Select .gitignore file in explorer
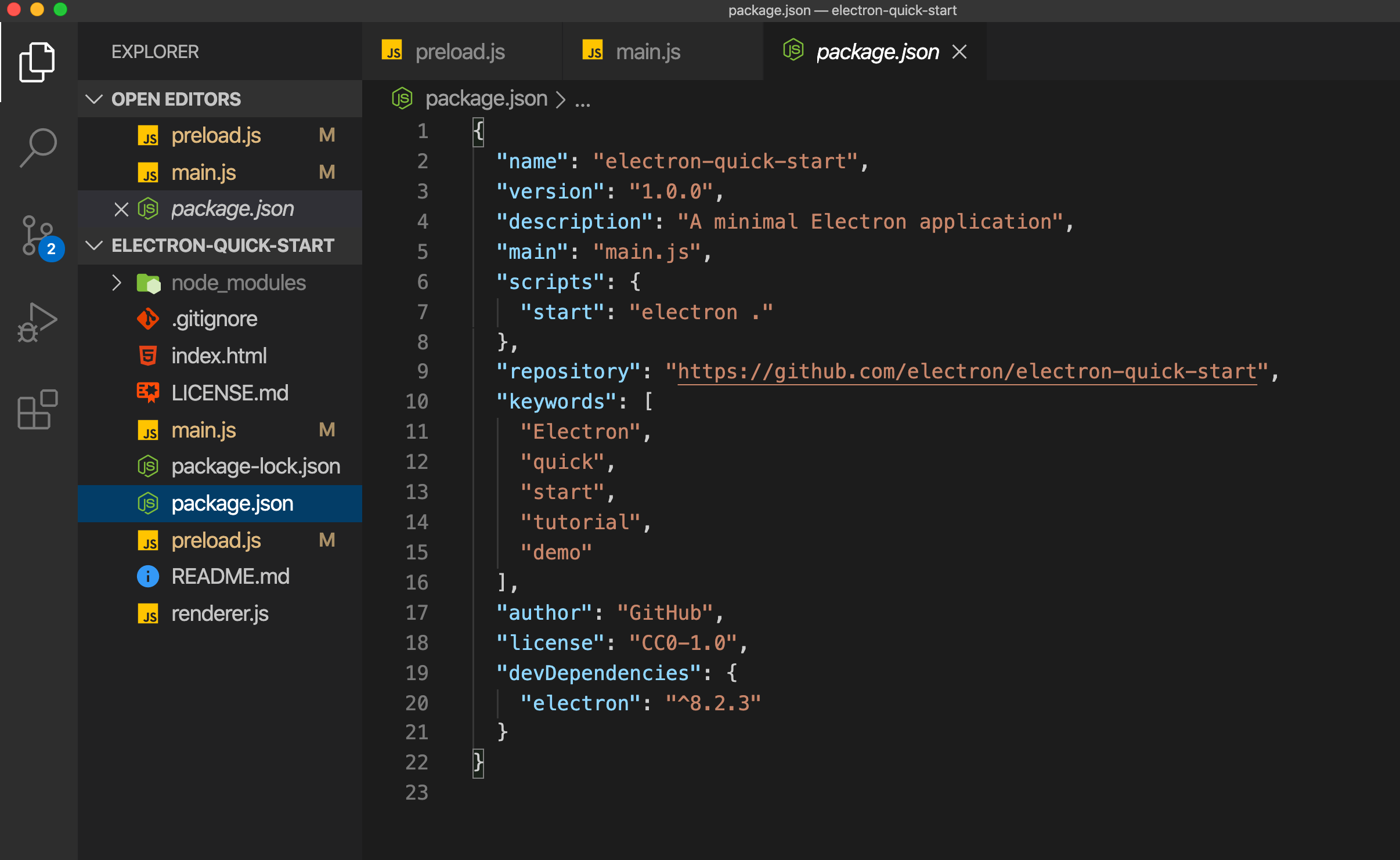 click(214, 319)
